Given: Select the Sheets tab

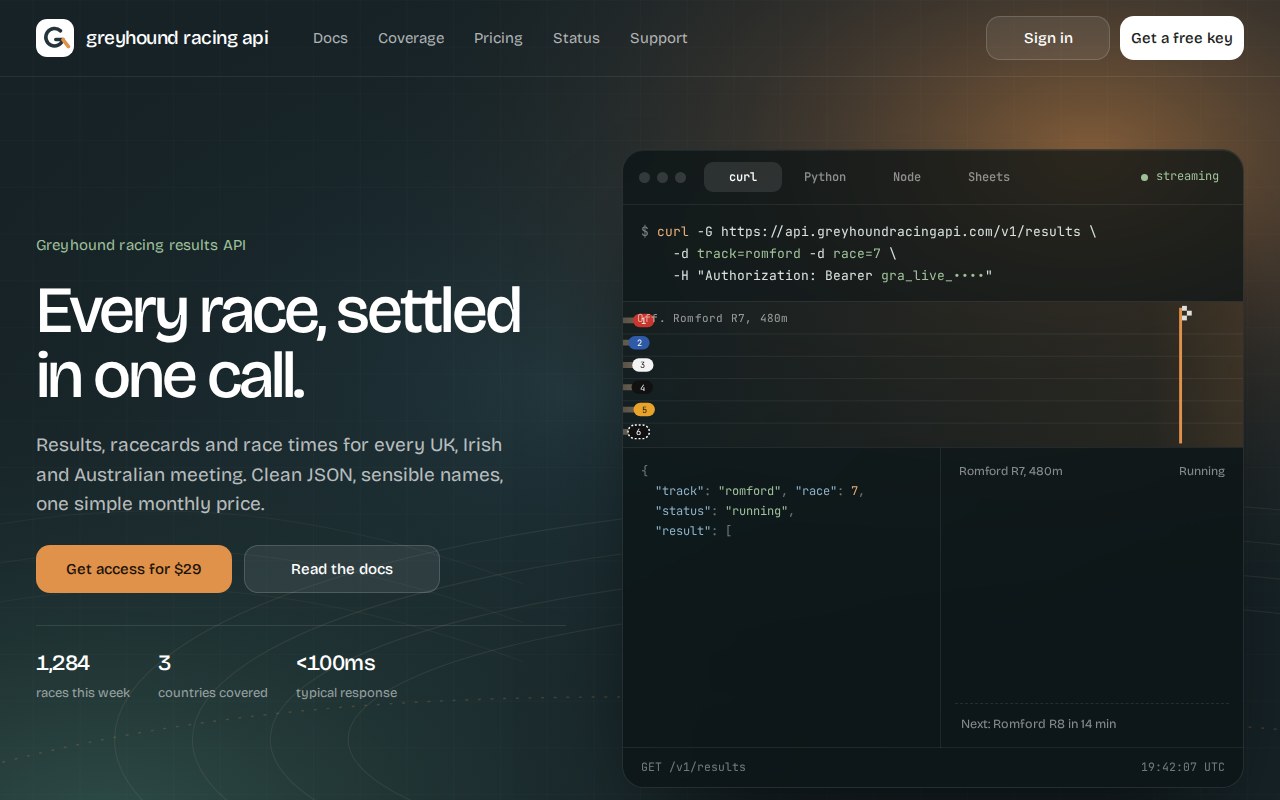Looking at the screenshot, I should tap(989, 177).
